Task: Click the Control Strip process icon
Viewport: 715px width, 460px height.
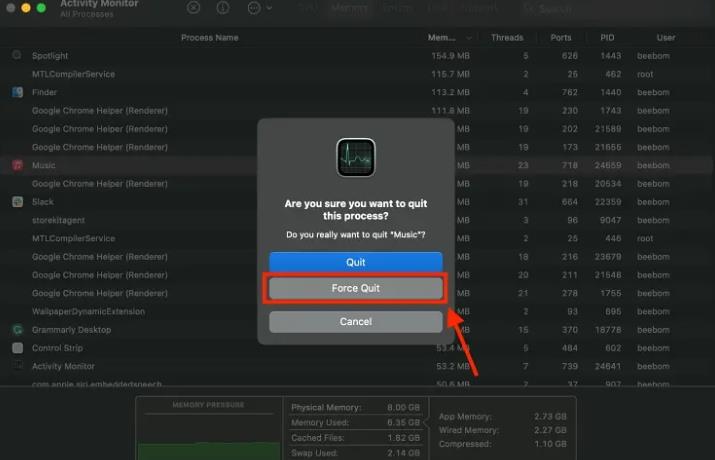Action: [18, 348]
